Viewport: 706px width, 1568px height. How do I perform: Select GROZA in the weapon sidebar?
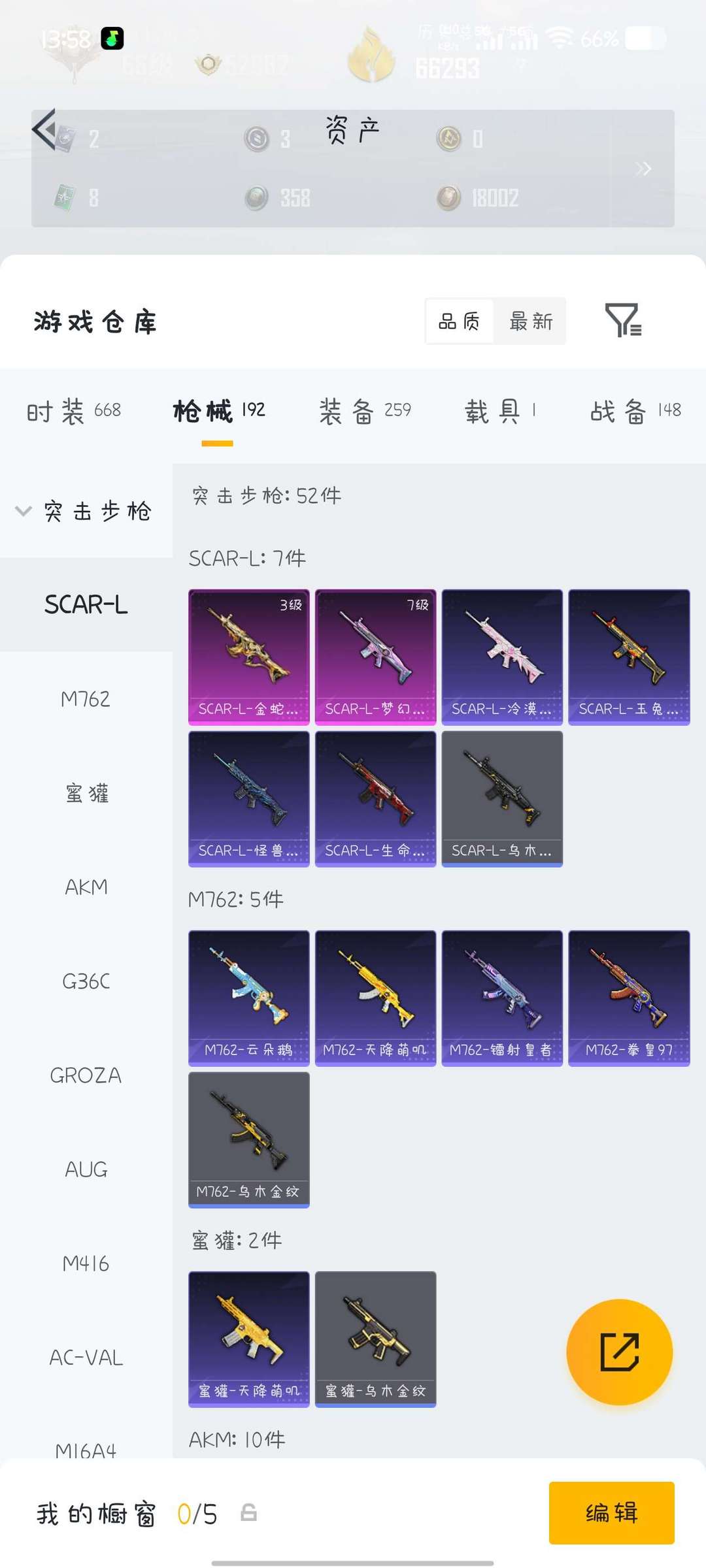point(86,1075)
